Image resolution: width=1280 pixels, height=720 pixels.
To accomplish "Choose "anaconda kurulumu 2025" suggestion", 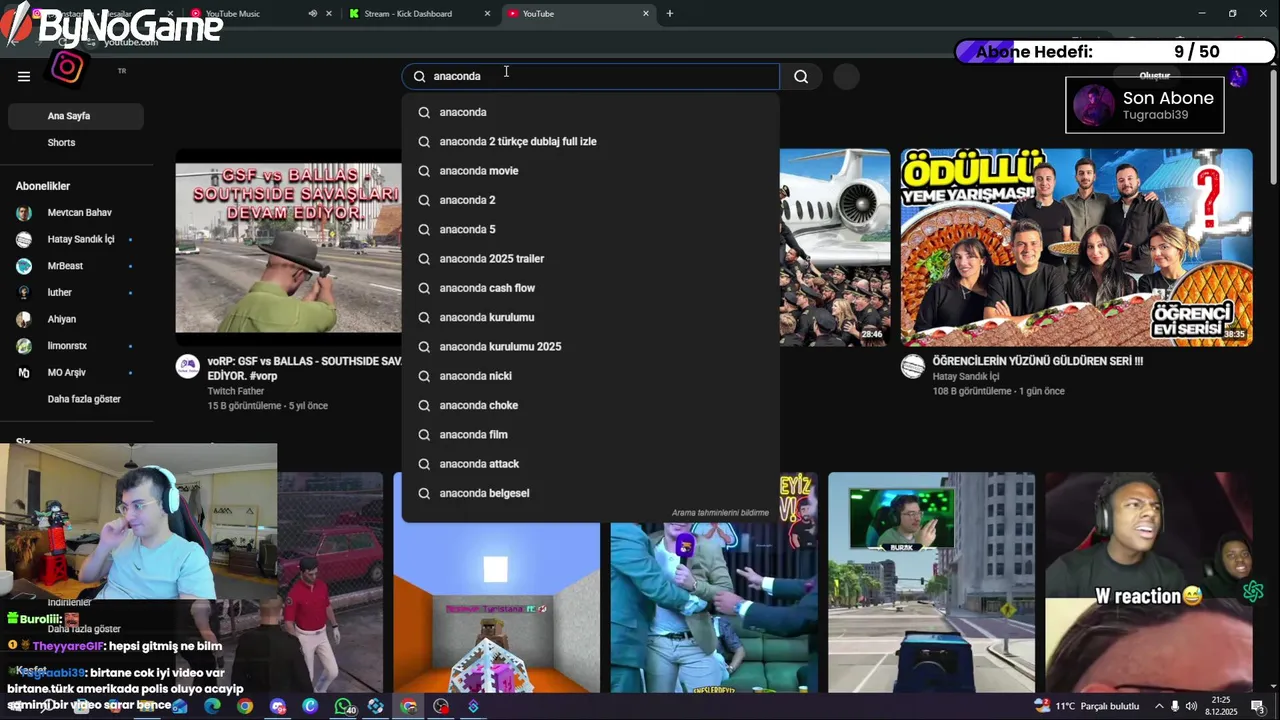I will [x=590, y=347].
